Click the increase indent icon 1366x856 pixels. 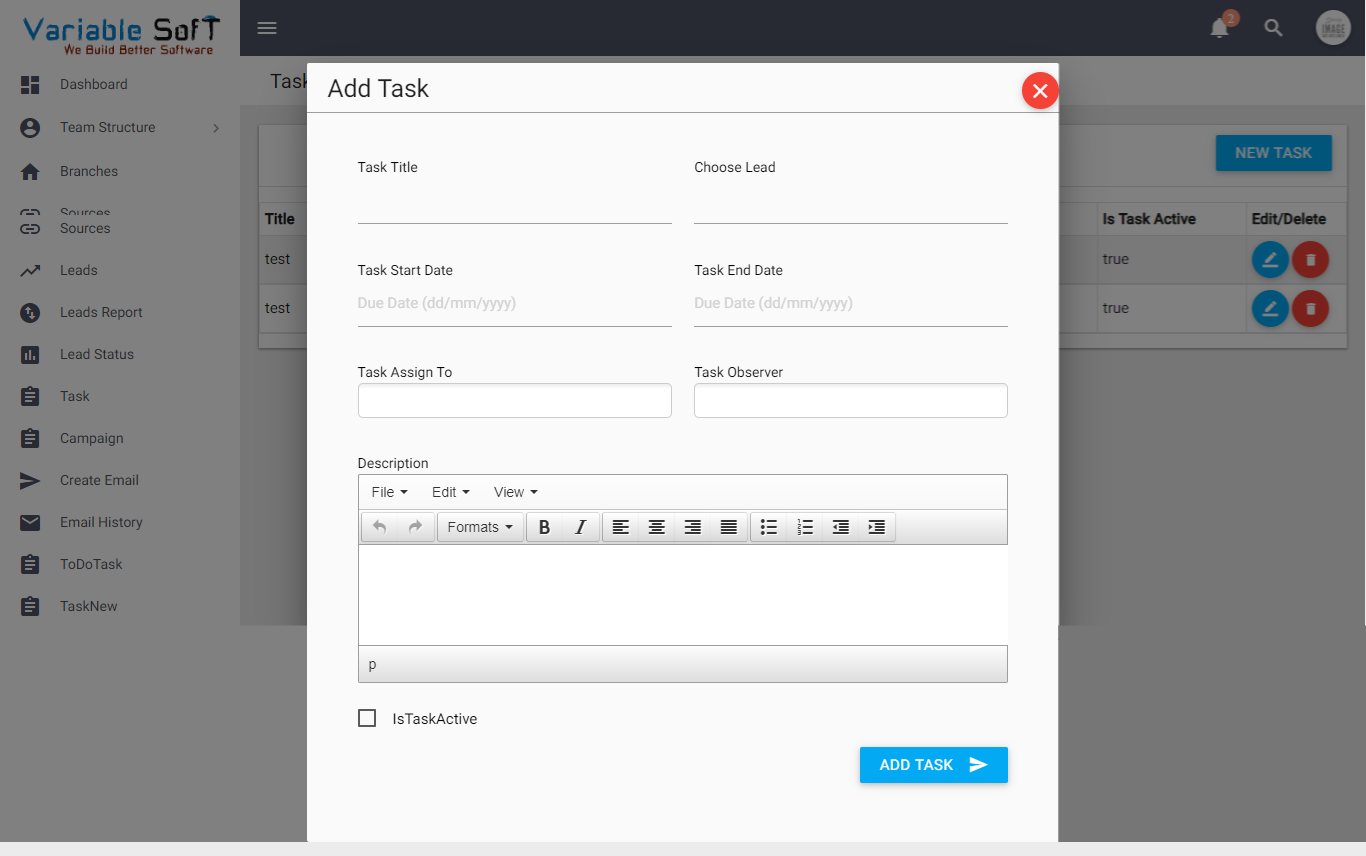pos(877,527)
